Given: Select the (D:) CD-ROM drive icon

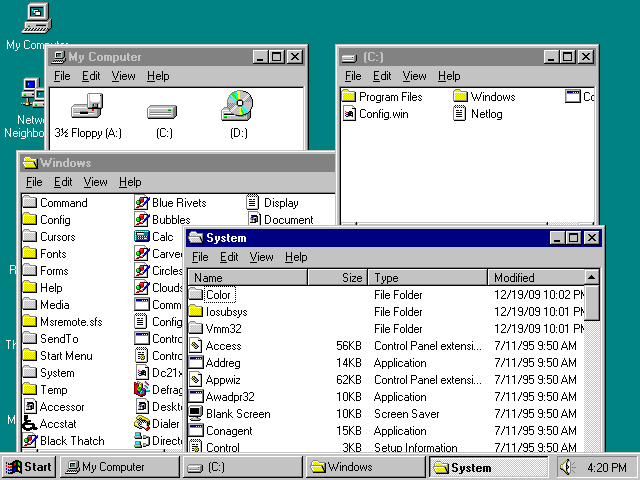Looking at the screenshot, I should tap(237, 106).
